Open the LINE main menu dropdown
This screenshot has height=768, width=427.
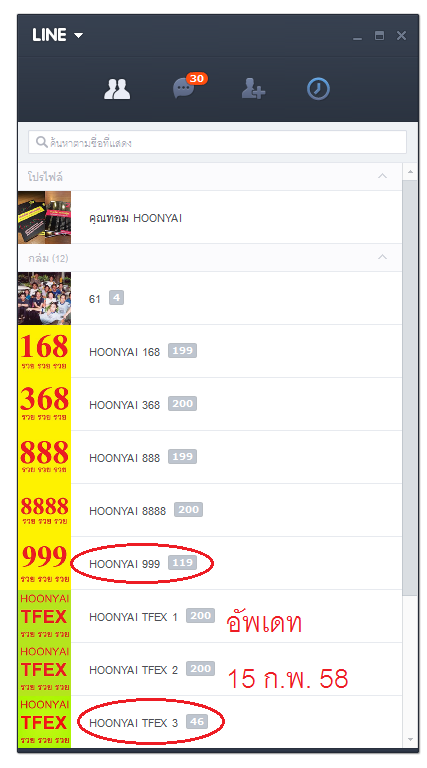(58, 35)
